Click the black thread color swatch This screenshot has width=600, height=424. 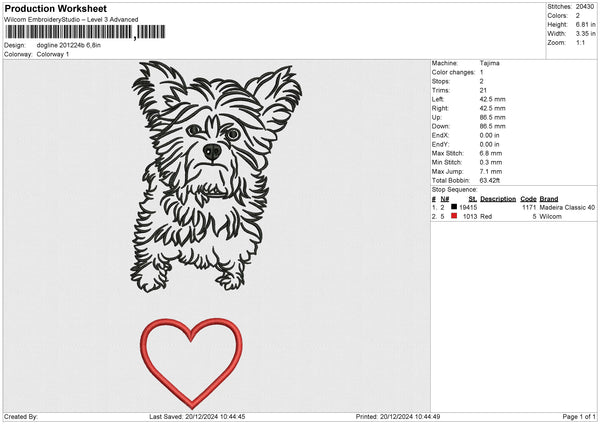pos(454,207)
